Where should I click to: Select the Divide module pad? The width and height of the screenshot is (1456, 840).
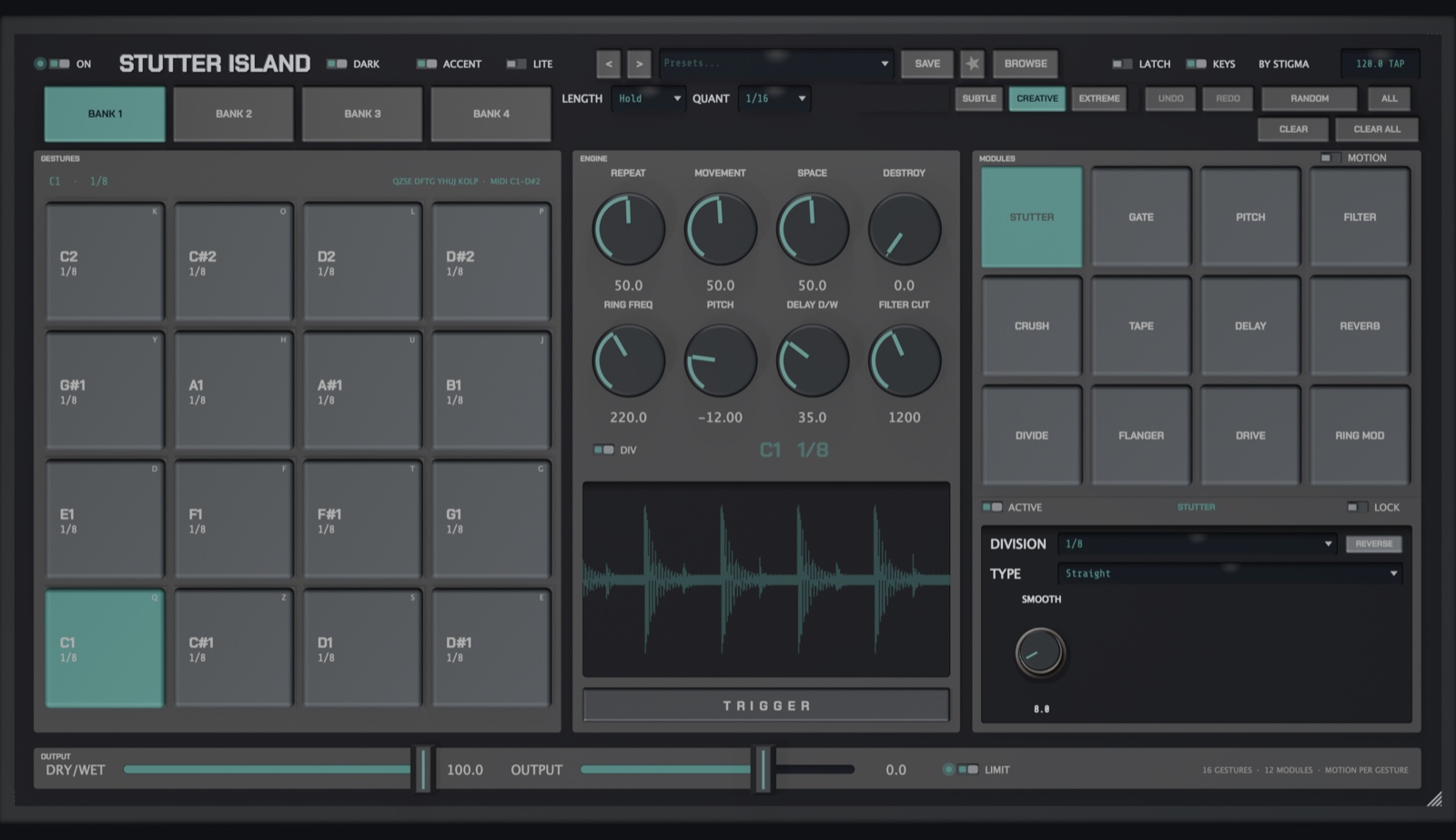click(1032, 435)
